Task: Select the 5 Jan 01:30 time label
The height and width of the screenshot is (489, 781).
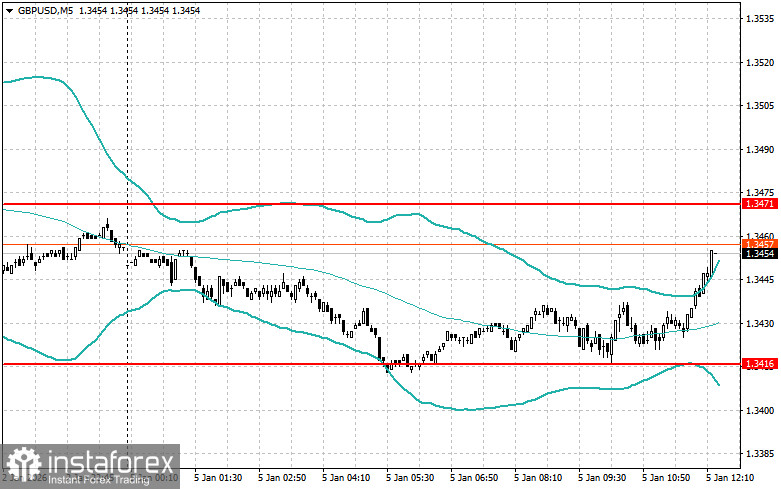Action: [x=218, y=478]
